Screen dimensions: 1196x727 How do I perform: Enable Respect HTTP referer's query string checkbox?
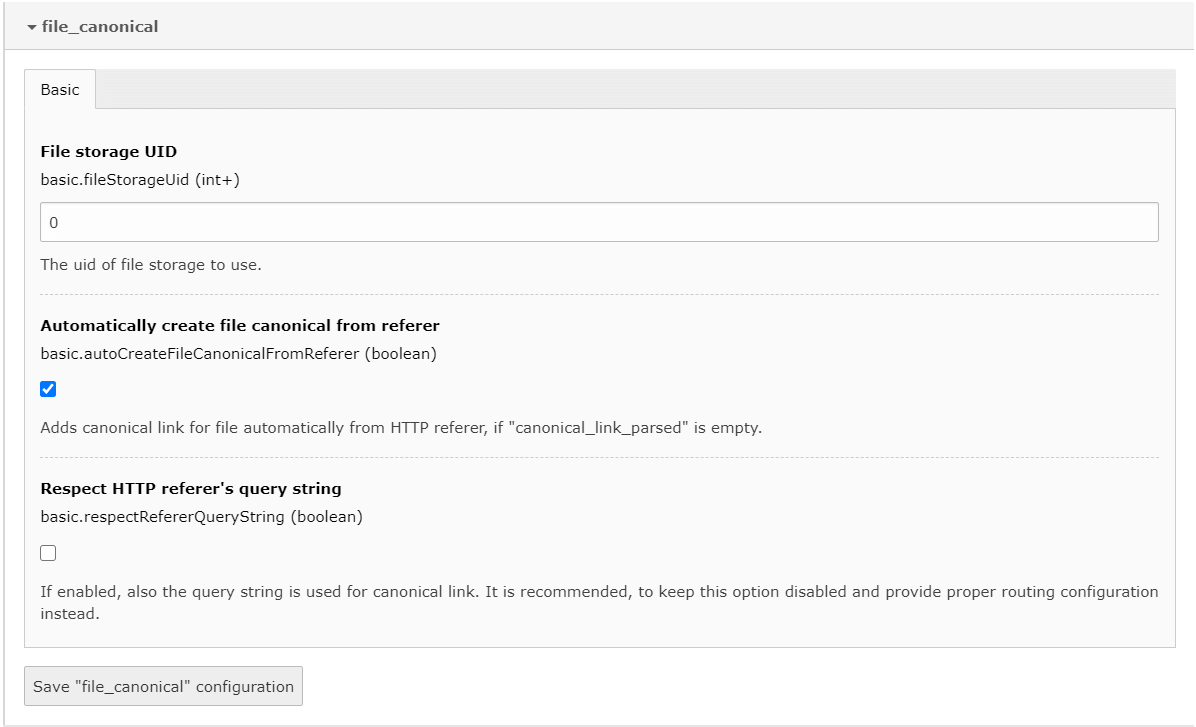[48, 553]
